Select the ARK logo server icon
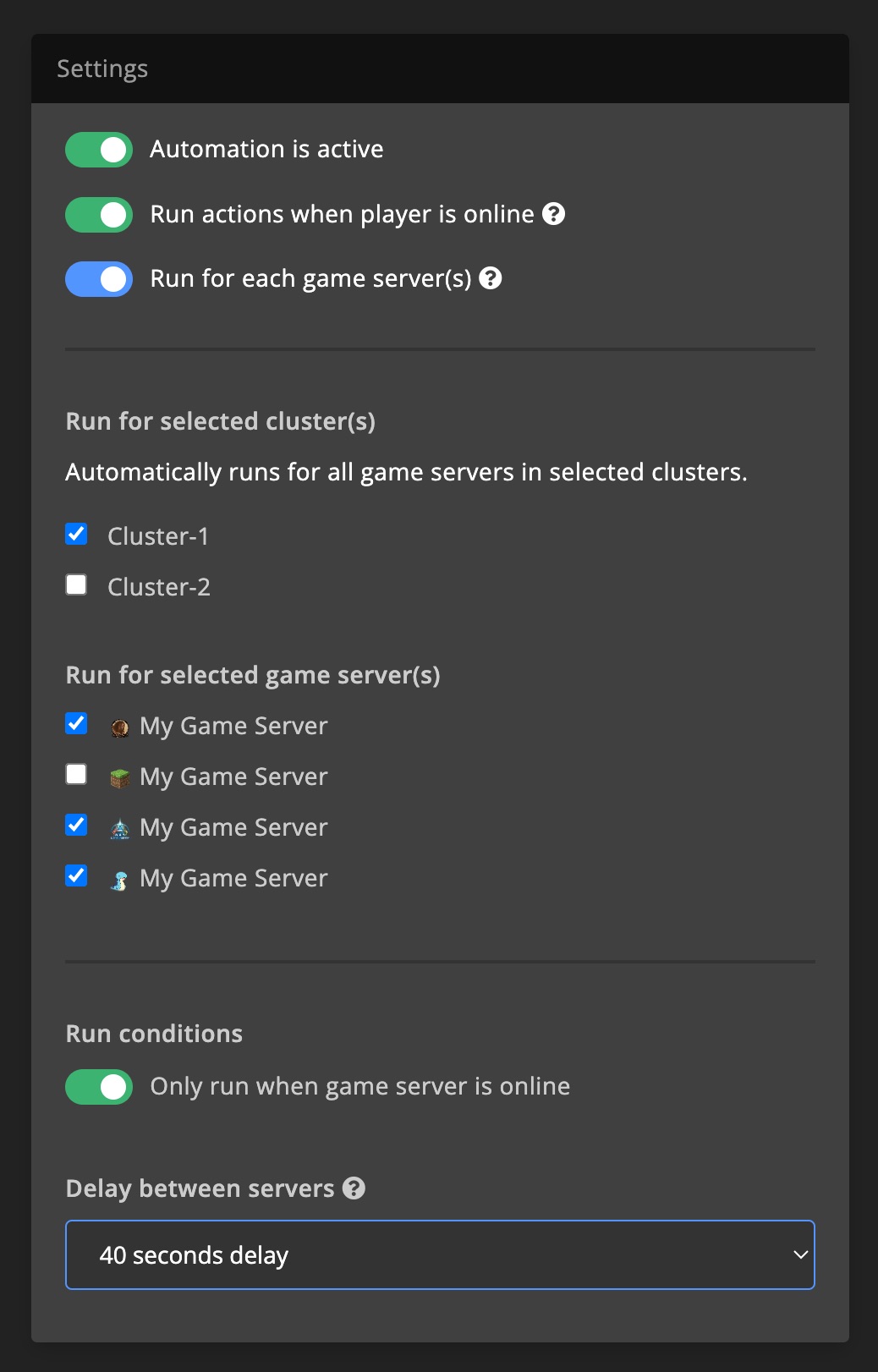The width and height of the screenshot is (878, 1372). pos(119,826)
